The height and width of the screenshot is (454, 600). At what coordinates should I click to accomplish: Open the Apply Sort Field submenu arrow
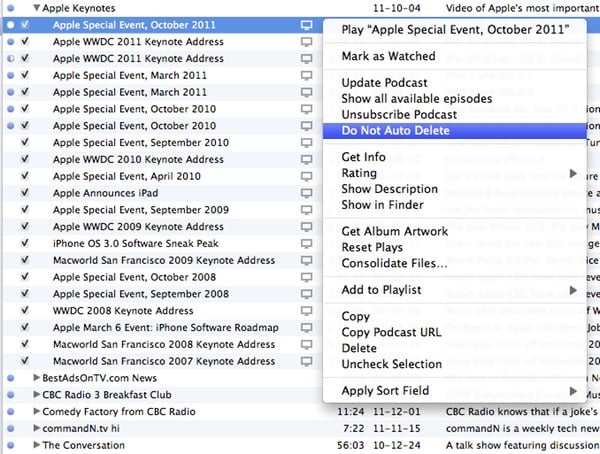click(573, 391)
